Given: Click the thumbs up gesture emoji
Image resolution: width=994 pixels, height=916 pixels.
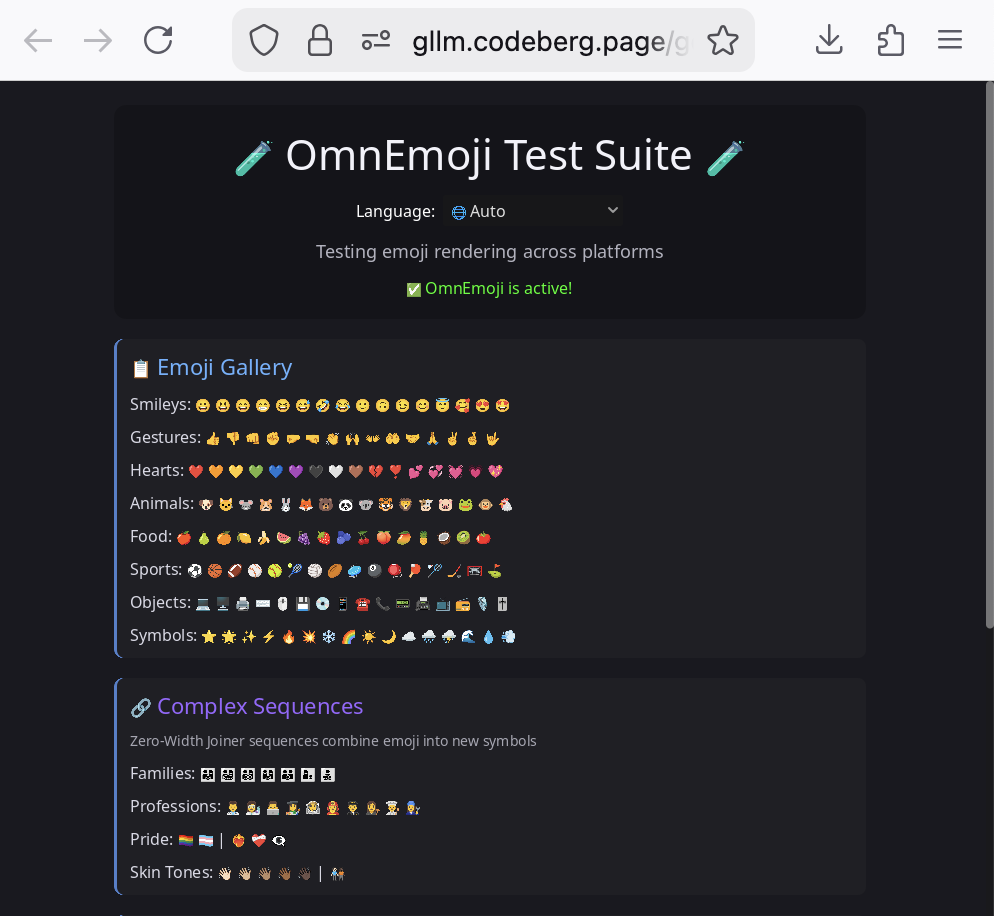Looking at the screenshot, I should click(212, 438).
